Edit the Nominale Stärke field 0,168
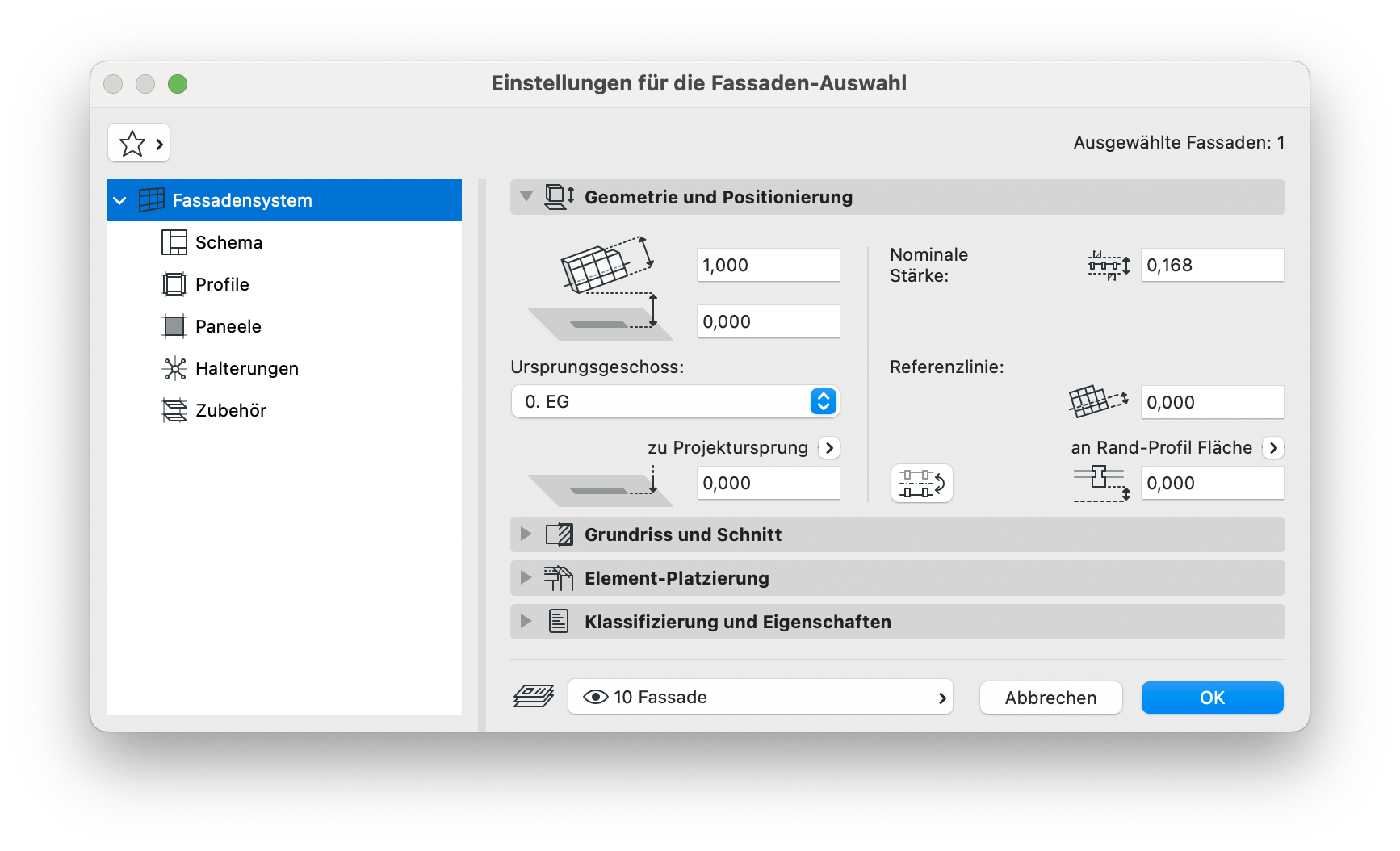The width and height of the screenshot is (1400, 851). (x=1212, y=265)
